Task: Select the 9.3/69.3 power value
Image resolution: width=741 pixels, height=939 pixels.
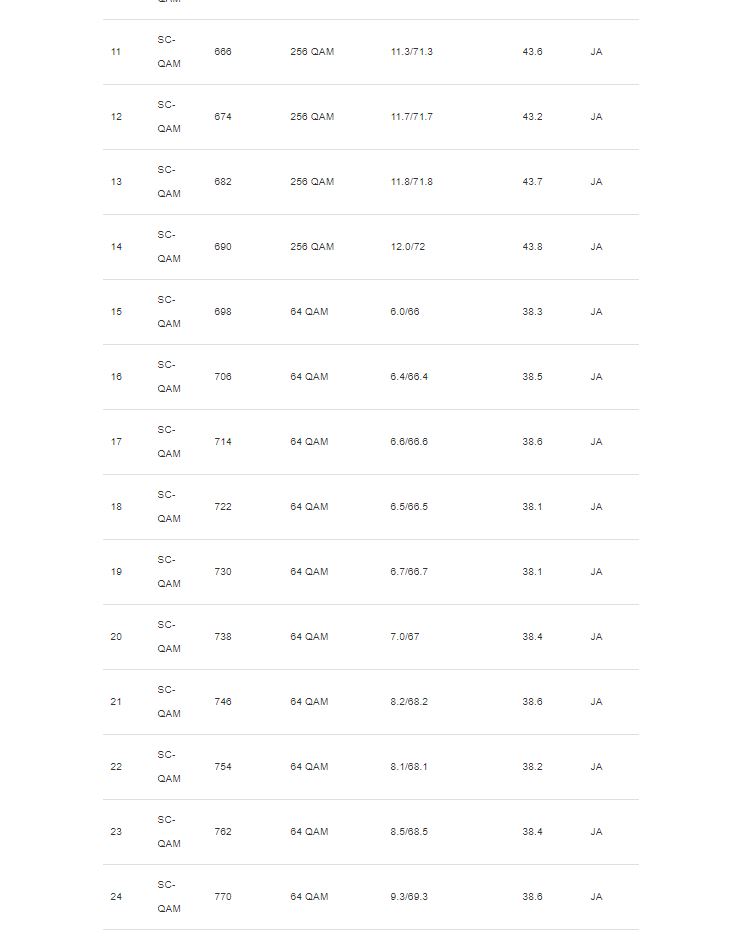Action: coord(409,897)
